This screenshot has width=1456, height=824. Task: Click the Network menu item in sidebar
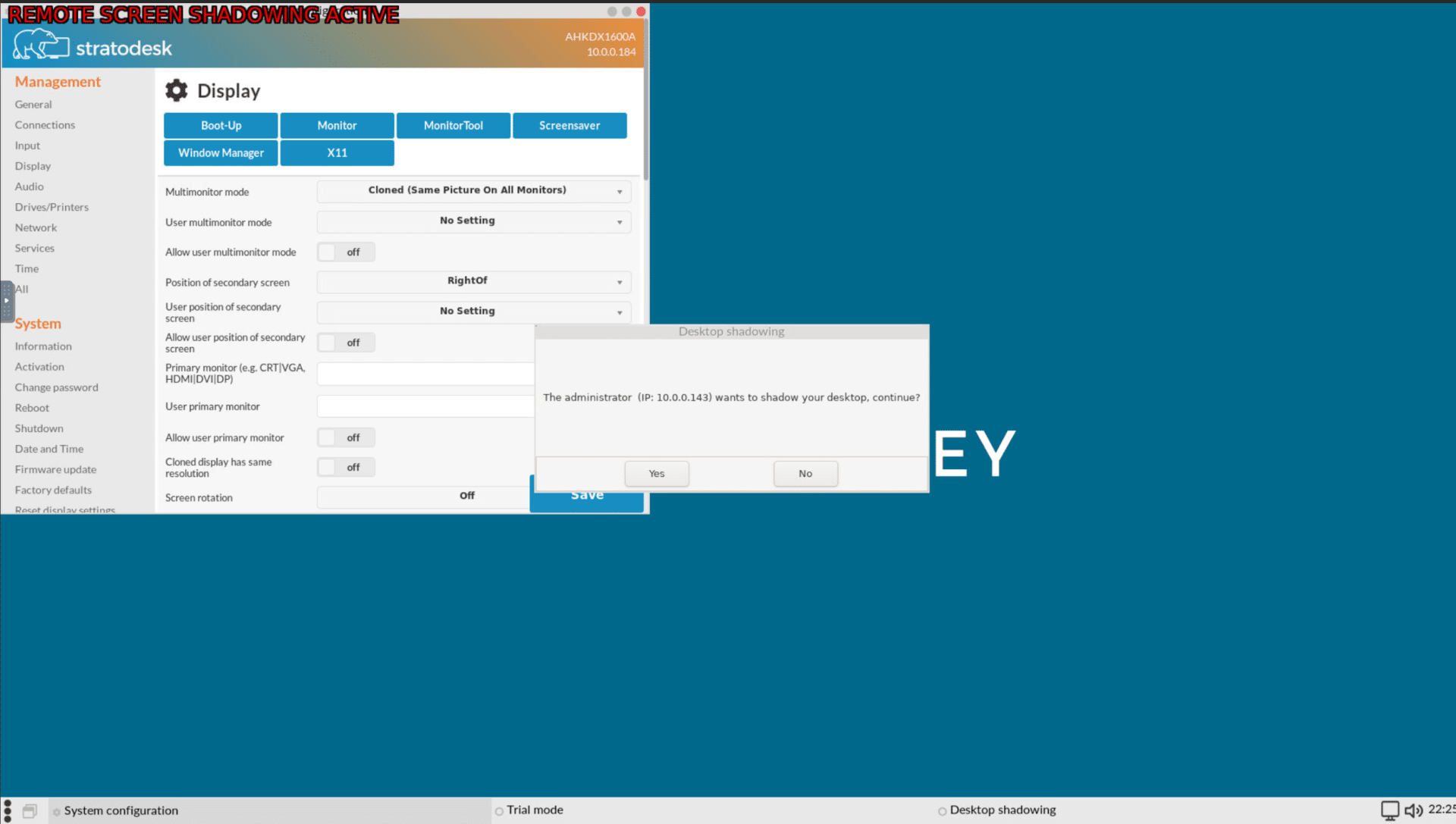click(x=36, y=227)
